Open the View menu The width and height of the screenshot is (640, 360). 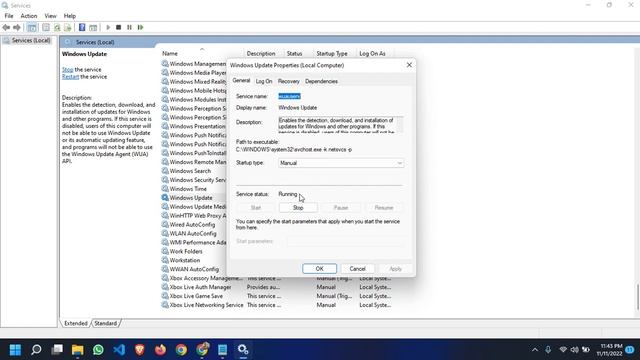[x=50, y=16]
